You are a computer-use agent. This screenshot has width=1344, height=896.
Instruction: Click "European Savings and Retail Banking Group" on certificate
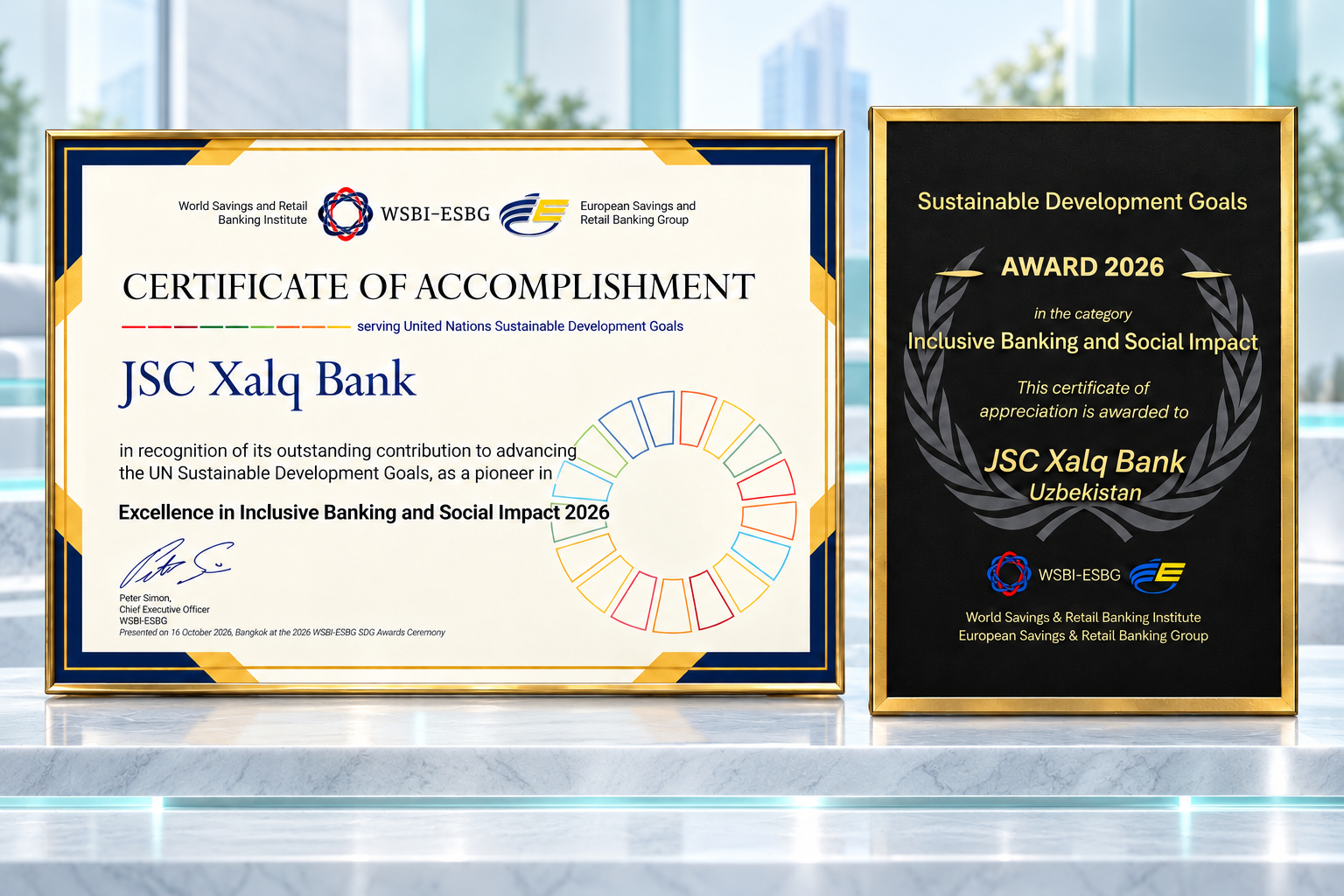pyautogui.click(x=638, y=213)
